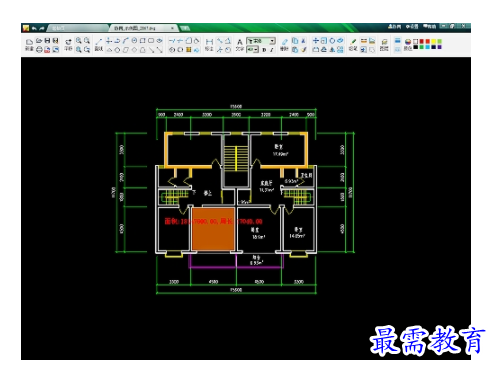Viewport: 494px width, 372px height.
Task: Pick the cyan color swatch
Action: (x=428, y=47)
